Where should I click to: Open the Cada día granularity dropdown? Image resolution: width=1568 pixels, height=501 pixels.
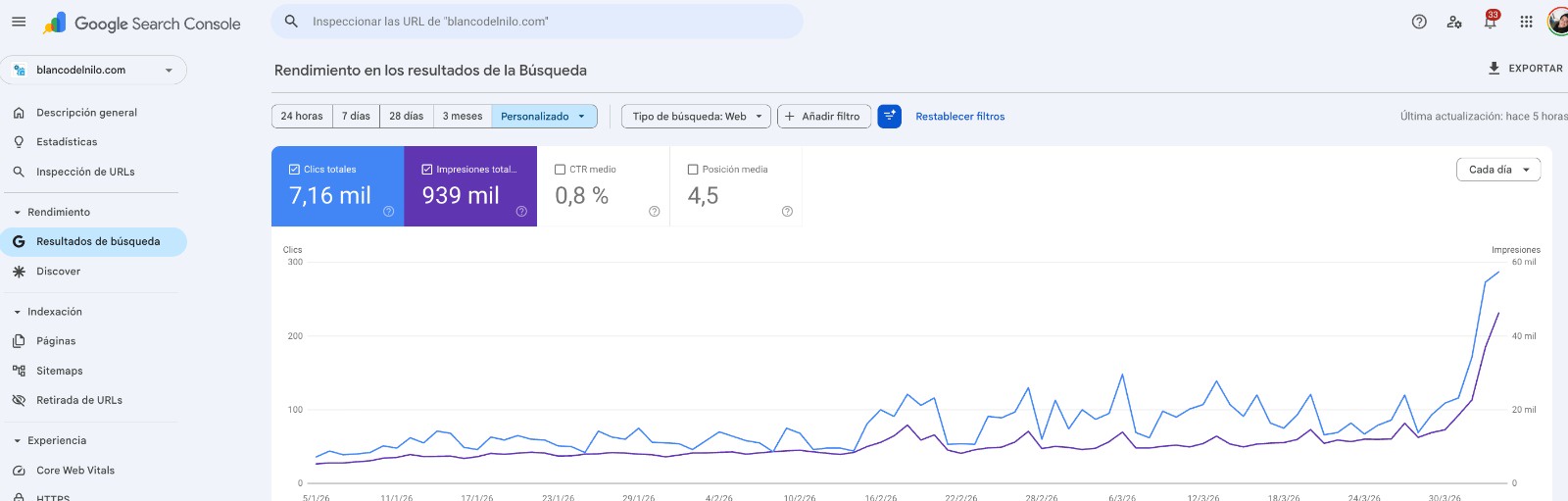tap(1498, 170)
